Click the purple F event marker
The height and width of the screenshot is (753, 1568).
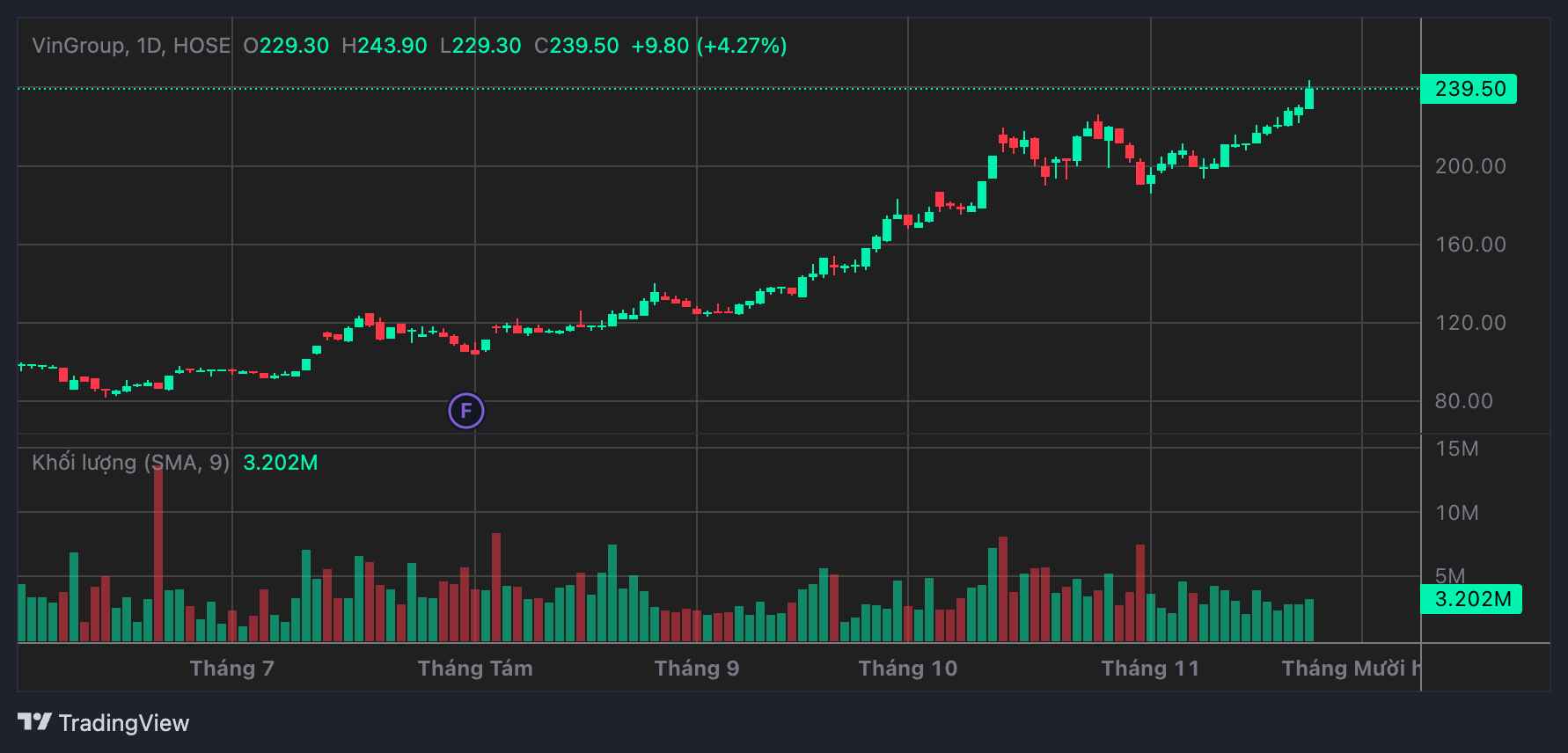click(x=466, y=411)
